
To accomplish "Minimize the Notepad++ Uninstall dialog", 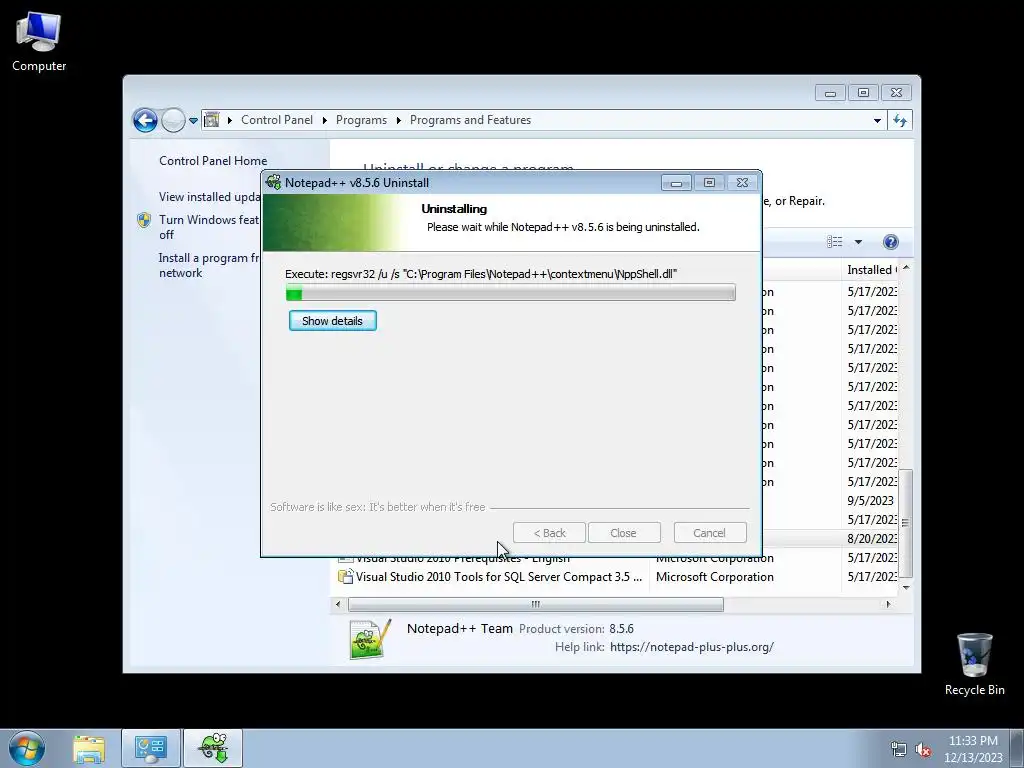I will coord(676,183).
